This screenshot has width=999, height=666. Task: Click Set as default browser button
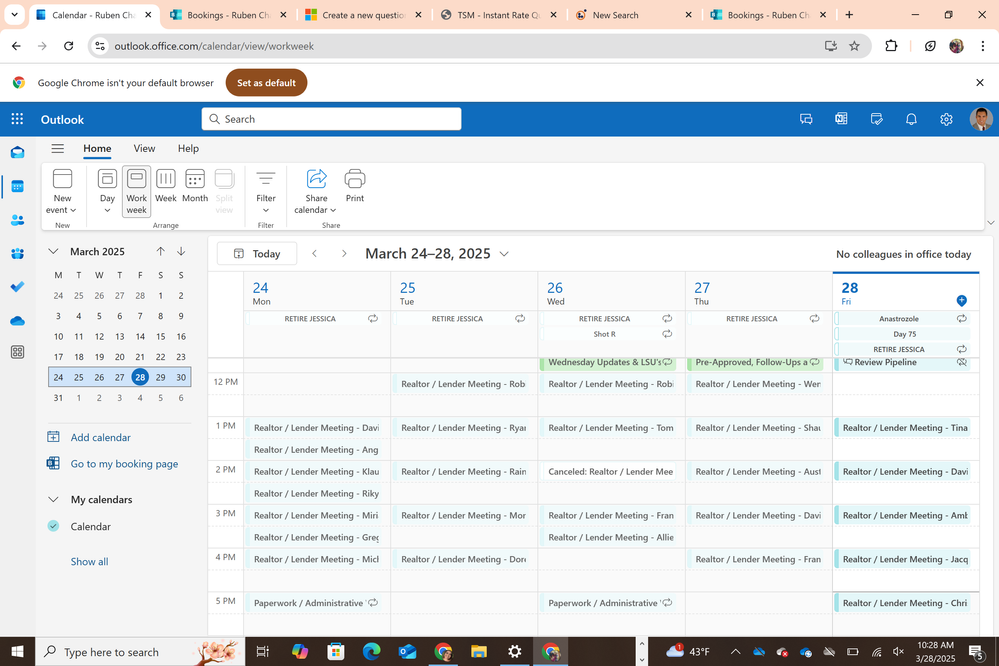266,83
